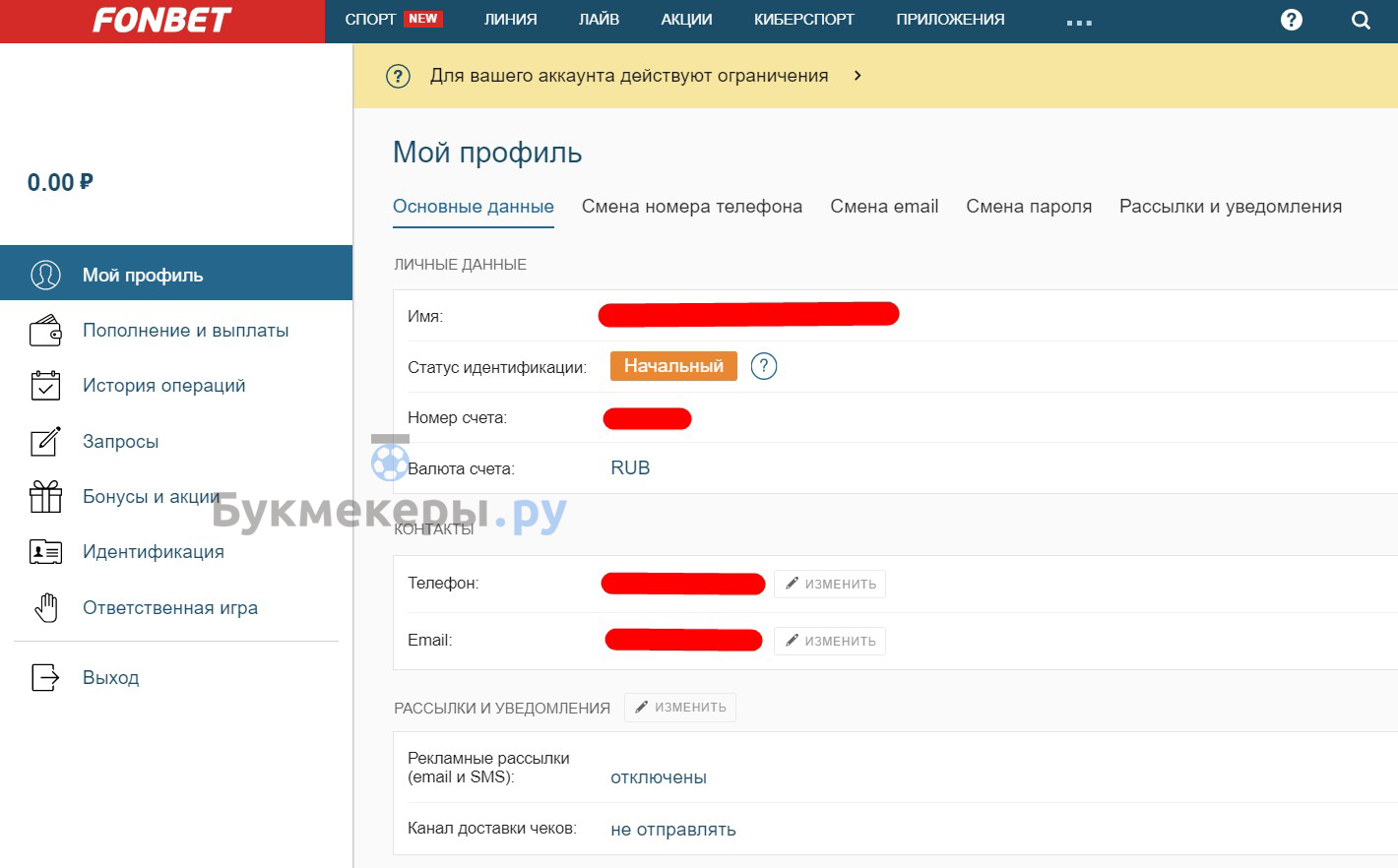Click the logout door icon

point(45,677)
